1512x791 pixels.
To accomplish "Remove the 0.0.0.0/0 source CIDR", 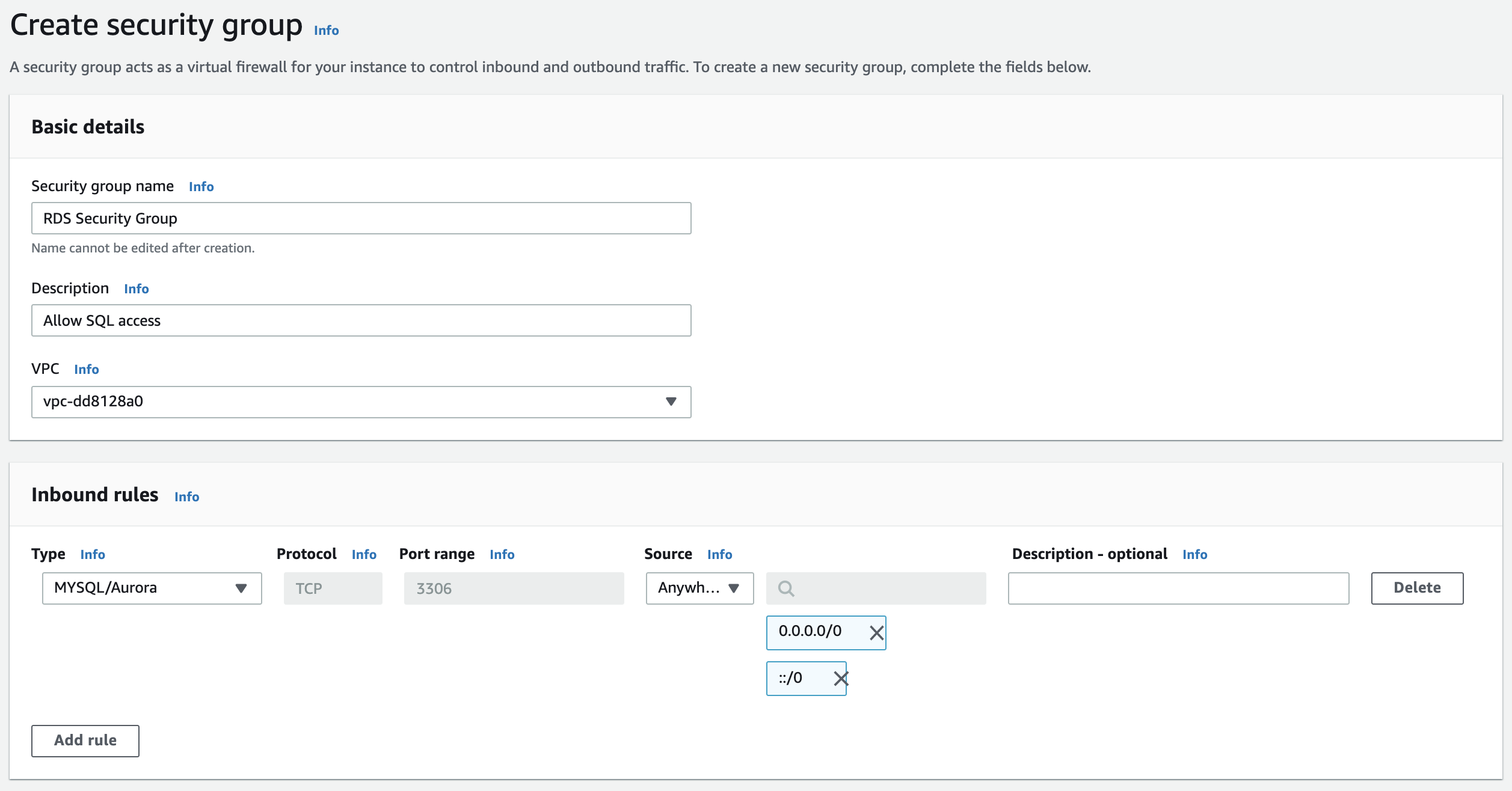I will pyautogui.click(x=876, y=632).
